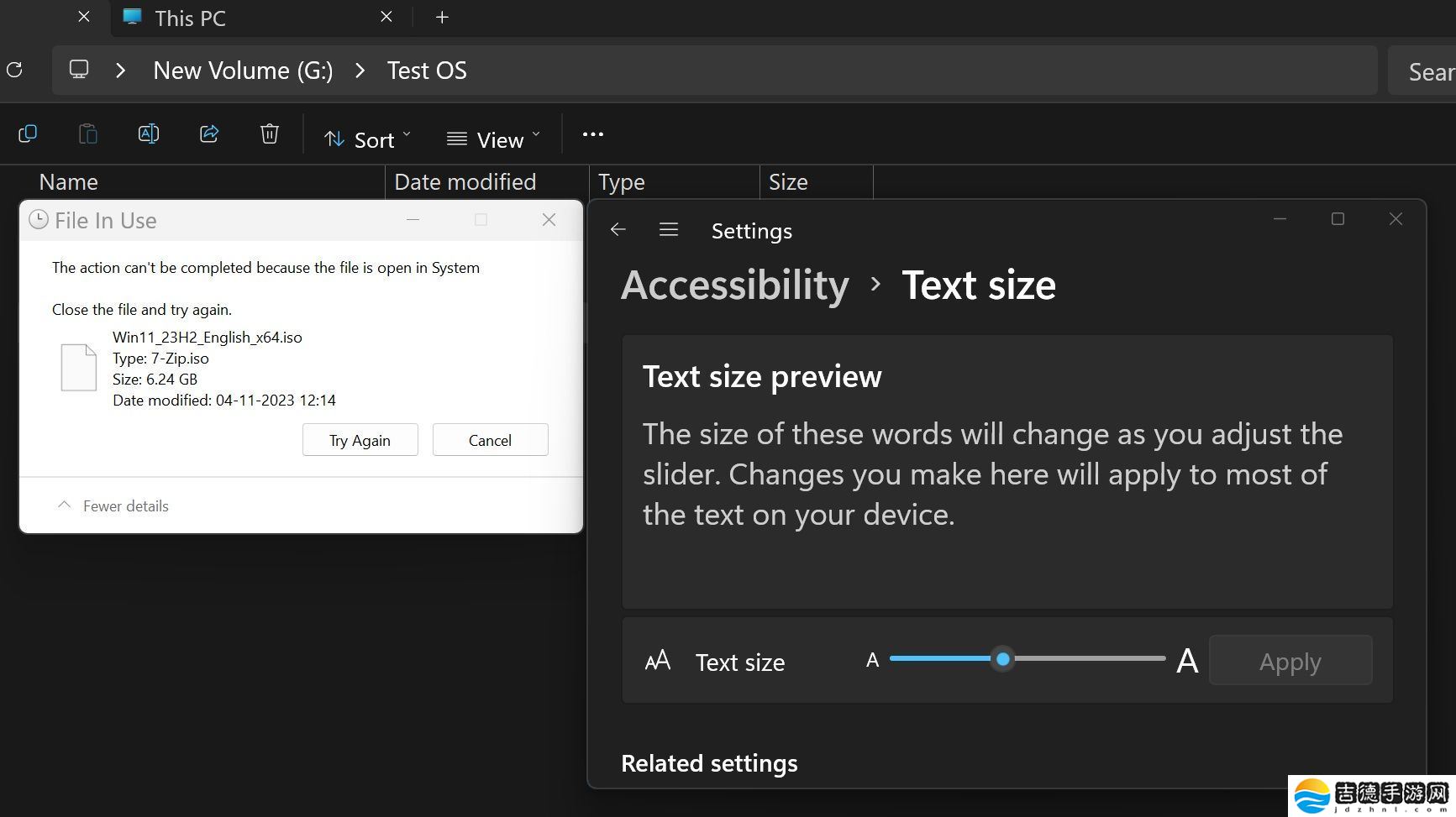Click Cancel in File In Use dialog

coord(491,440)
